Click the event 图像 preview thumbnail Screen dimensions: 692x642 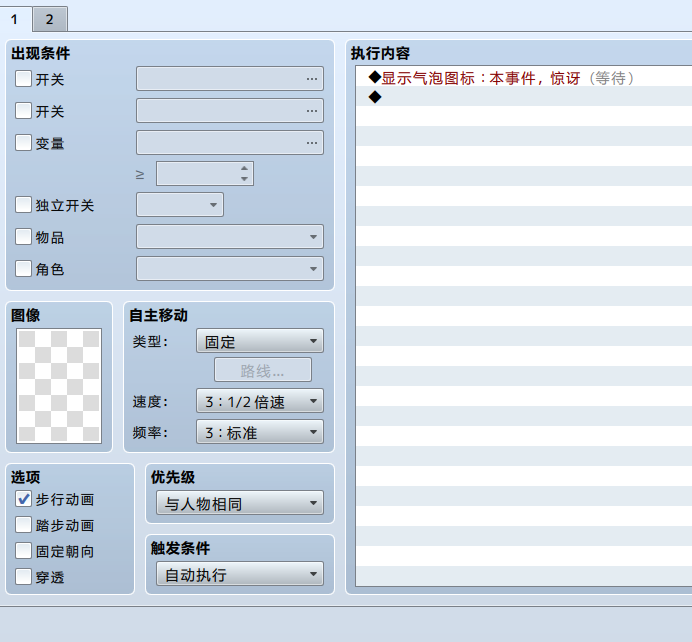point(59,386)
